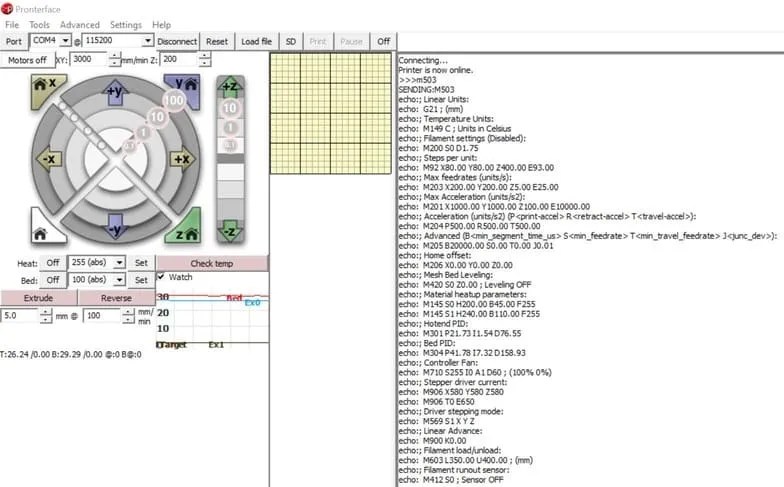784x487 pixels.
Task: Open the 100 (abs) bed temperature dropdown
Action: (x=119, y=280)
